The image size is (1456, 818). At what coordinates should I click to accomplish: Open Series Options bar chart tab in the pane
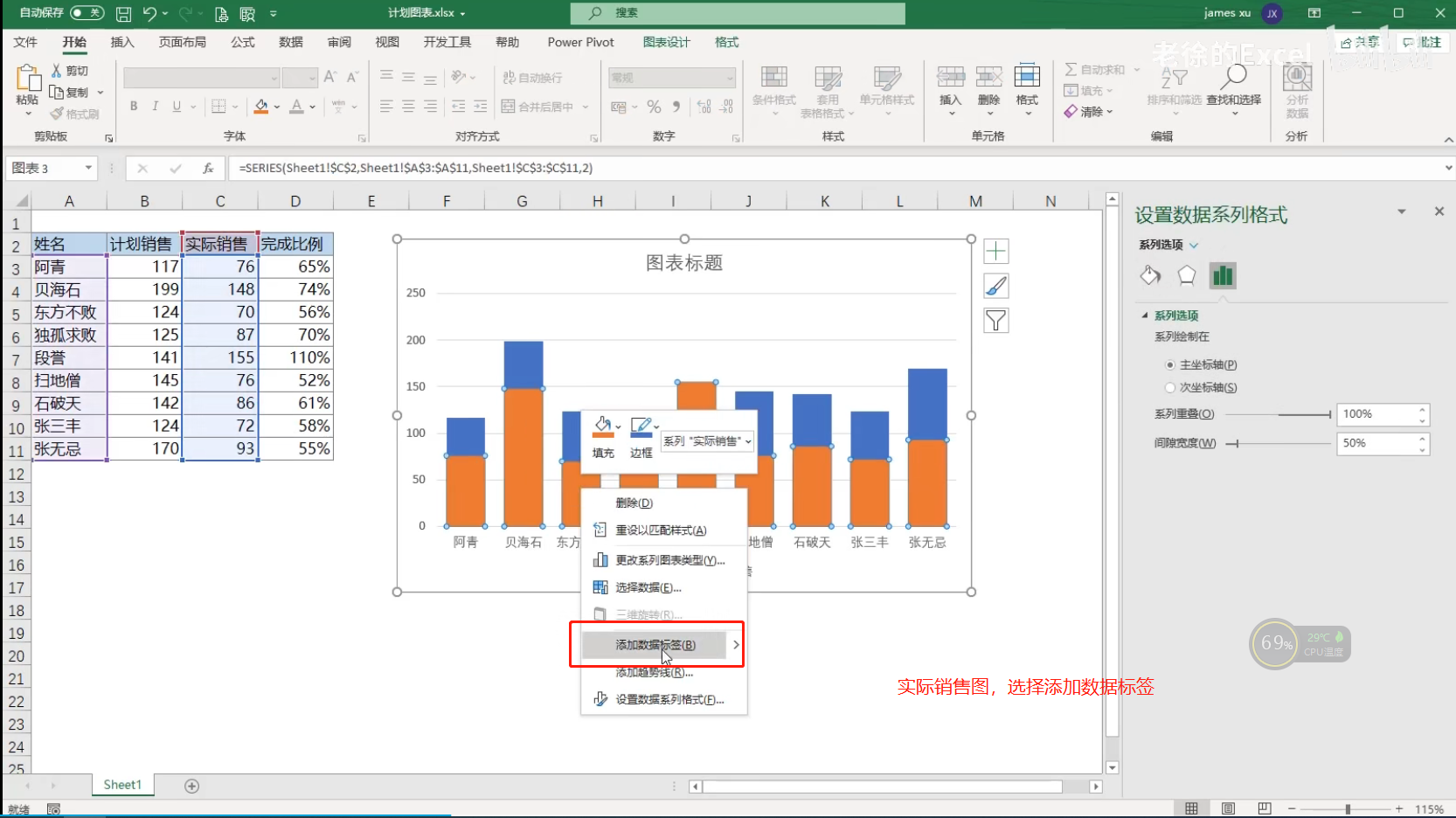click(x=1223, y=276)
